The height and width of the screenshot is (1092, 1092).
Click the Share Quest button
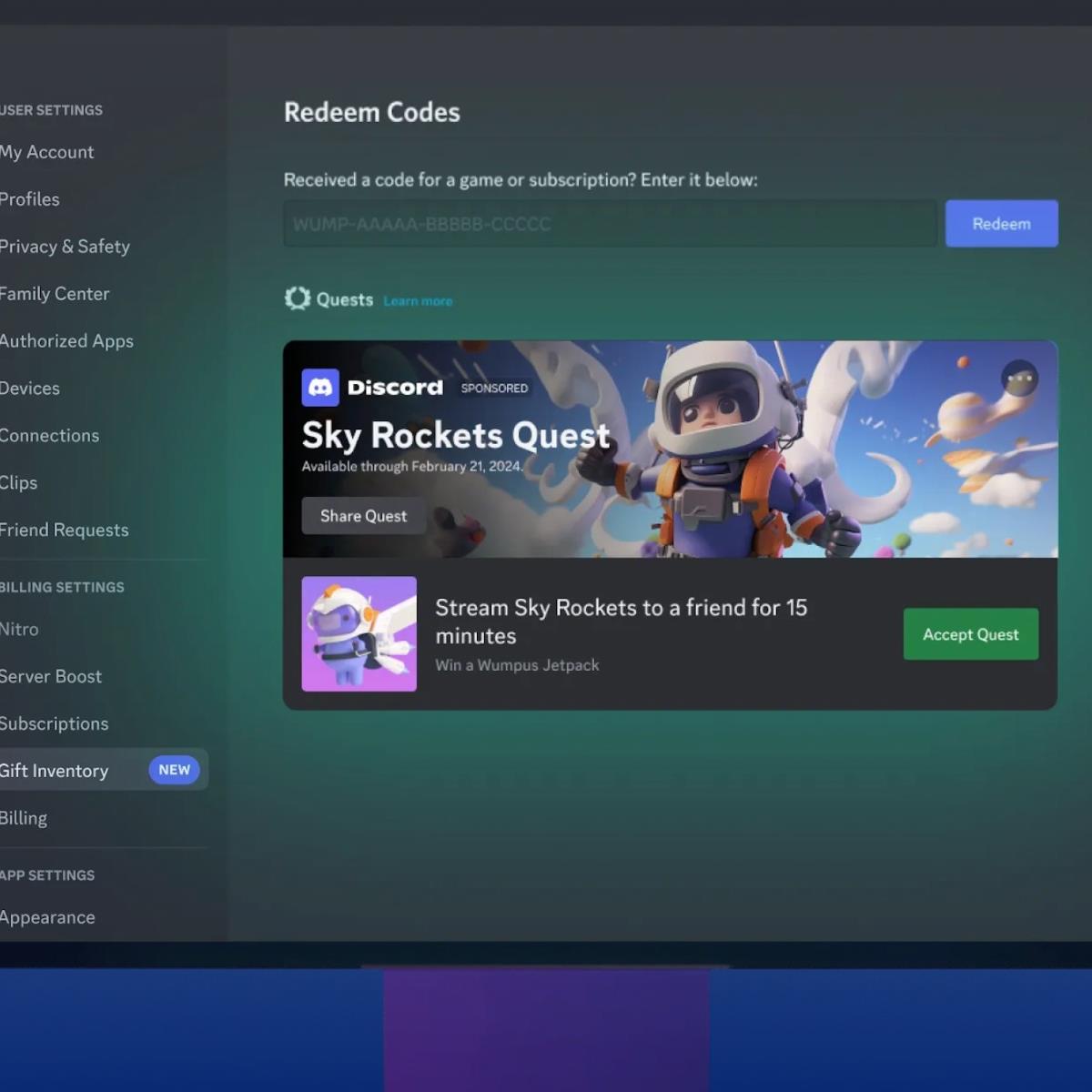coord(363,516)
